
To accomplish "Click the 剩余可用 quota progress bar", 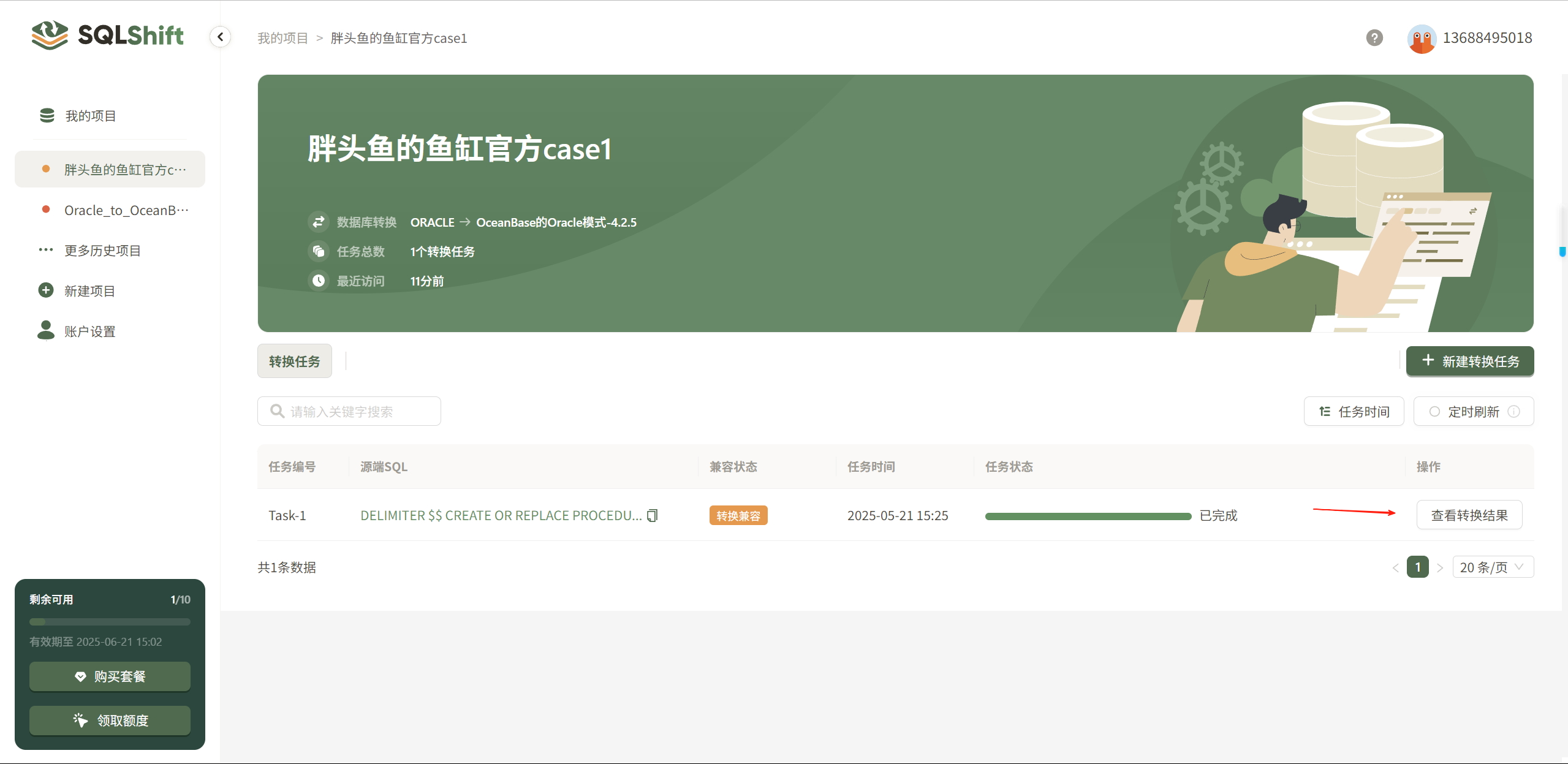I will (110, 622).
